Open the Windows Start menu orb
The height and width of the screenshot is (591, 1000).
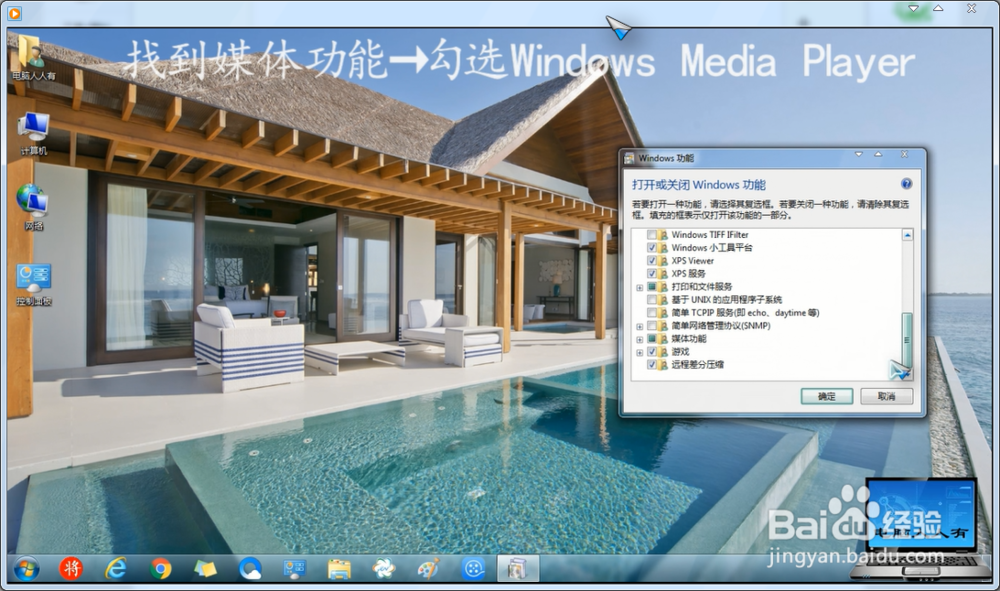click(26, 568)
